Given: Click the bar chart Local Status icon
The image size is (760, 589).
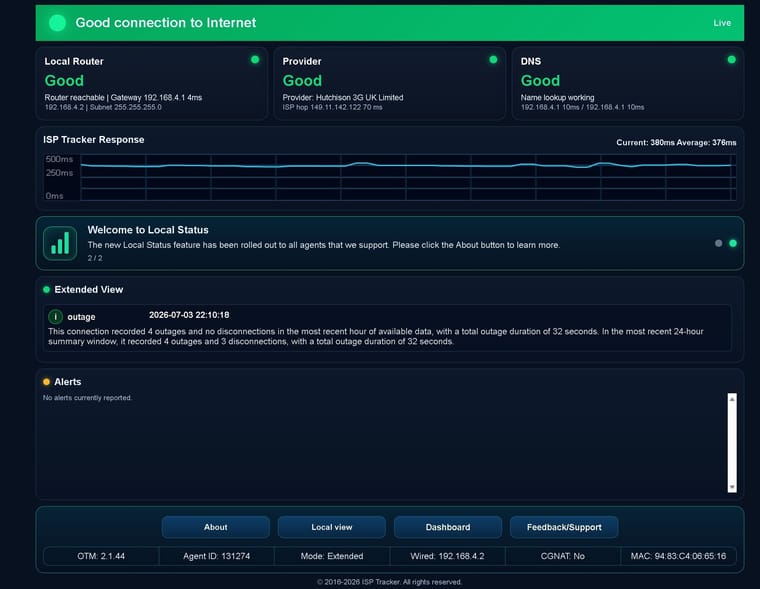Looking at the screenshot, I should click(60, 243).
